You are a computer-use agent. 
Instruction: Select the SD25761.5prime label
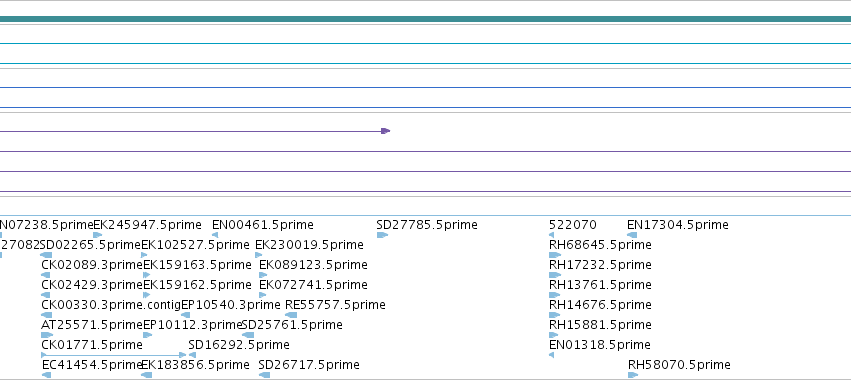coord(292,325)
